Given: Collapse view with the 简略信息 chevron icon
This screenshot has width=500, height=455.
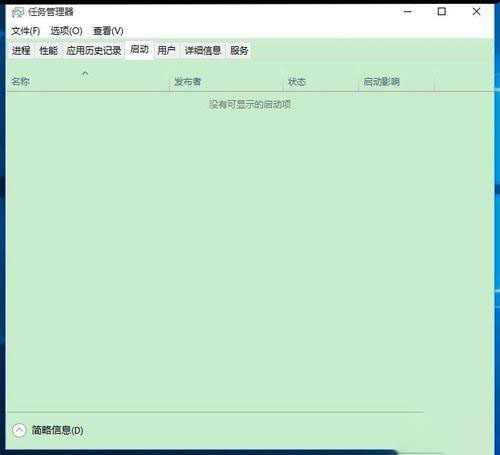Looking at the screenshot, I should tap(19, 430).
